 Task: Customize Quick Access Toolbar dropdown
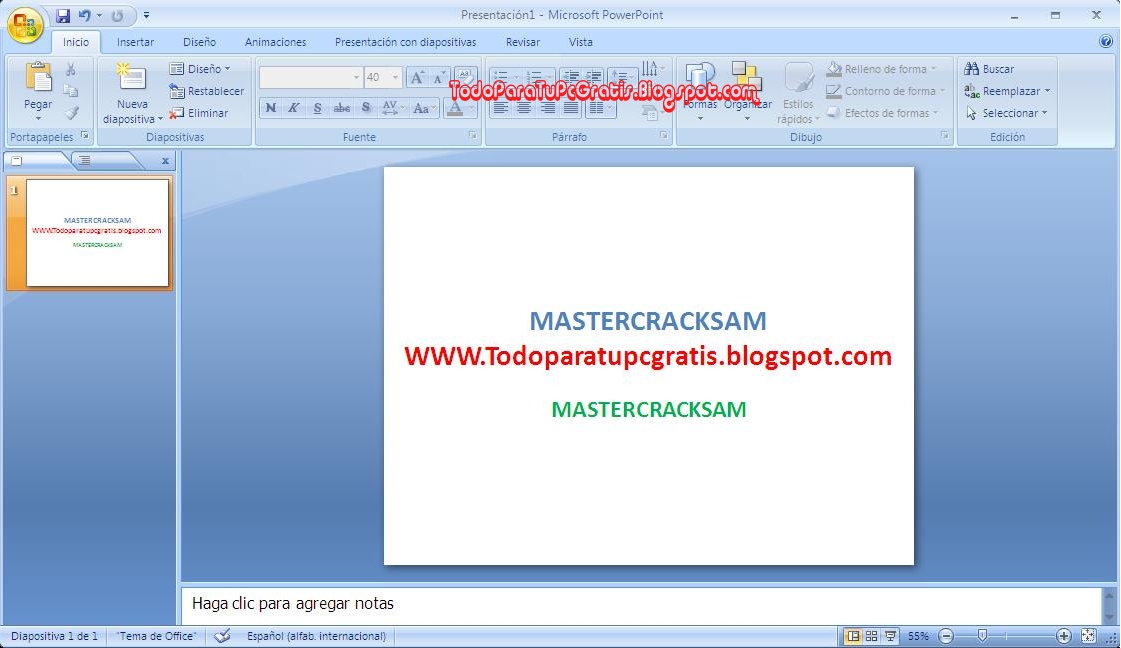click(x=146, y=15)
